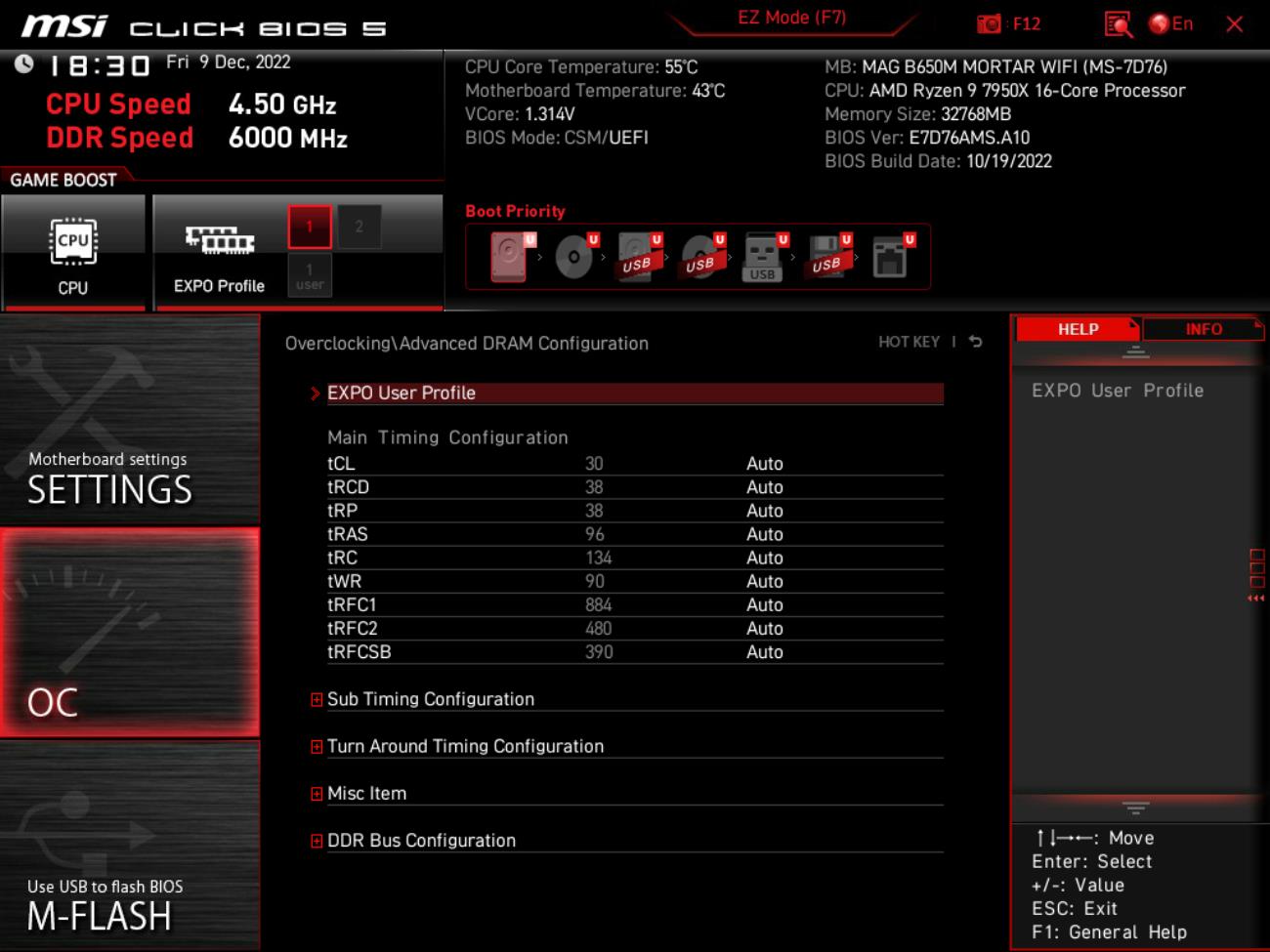Select the USB optical drive boot icon
The image size is (1270, 952).
click(x=701, y=257)
